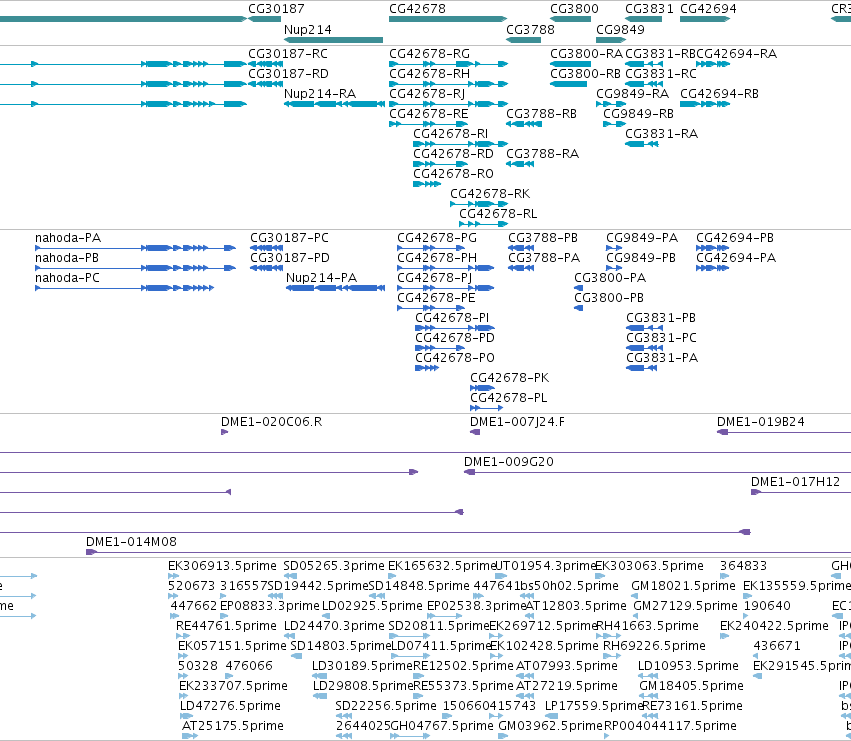This screenshot has width=851, height=741.
Task: Select EST EK306913.5prime
Action: [223, 566]
